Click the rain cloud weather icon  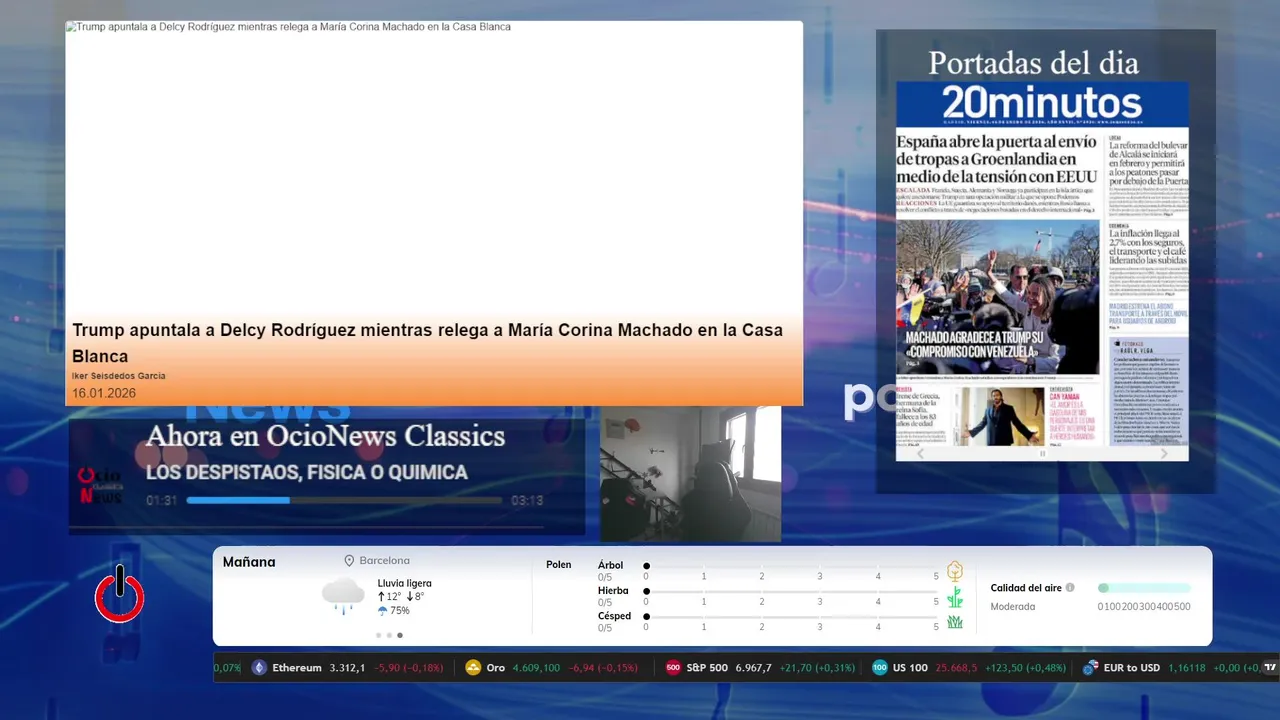pyautogui.click(x=343, y=595)
